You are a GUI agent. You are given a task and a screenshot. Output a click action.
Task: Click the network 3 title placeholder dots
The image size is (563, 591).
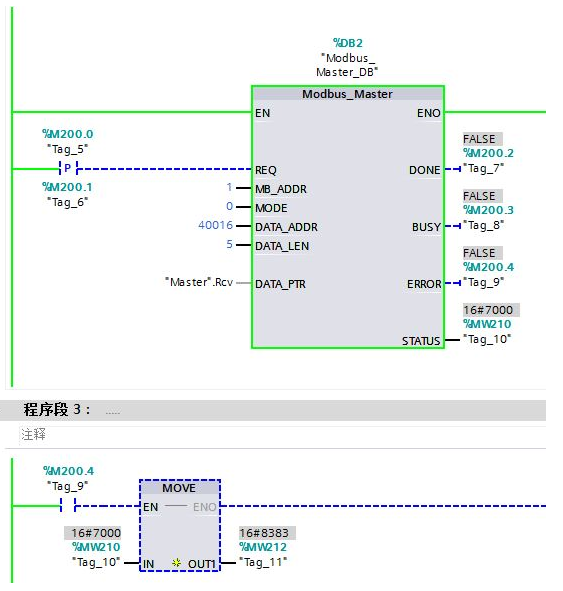point(113,413)
